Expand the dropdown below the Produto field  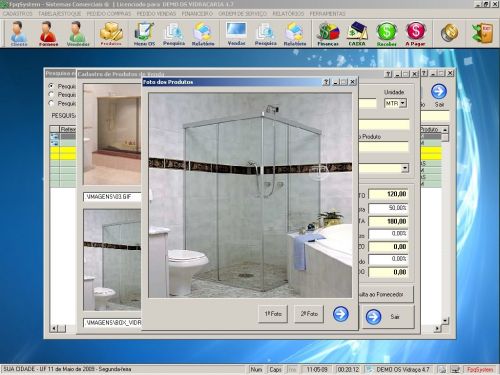(x=405, y=168)
